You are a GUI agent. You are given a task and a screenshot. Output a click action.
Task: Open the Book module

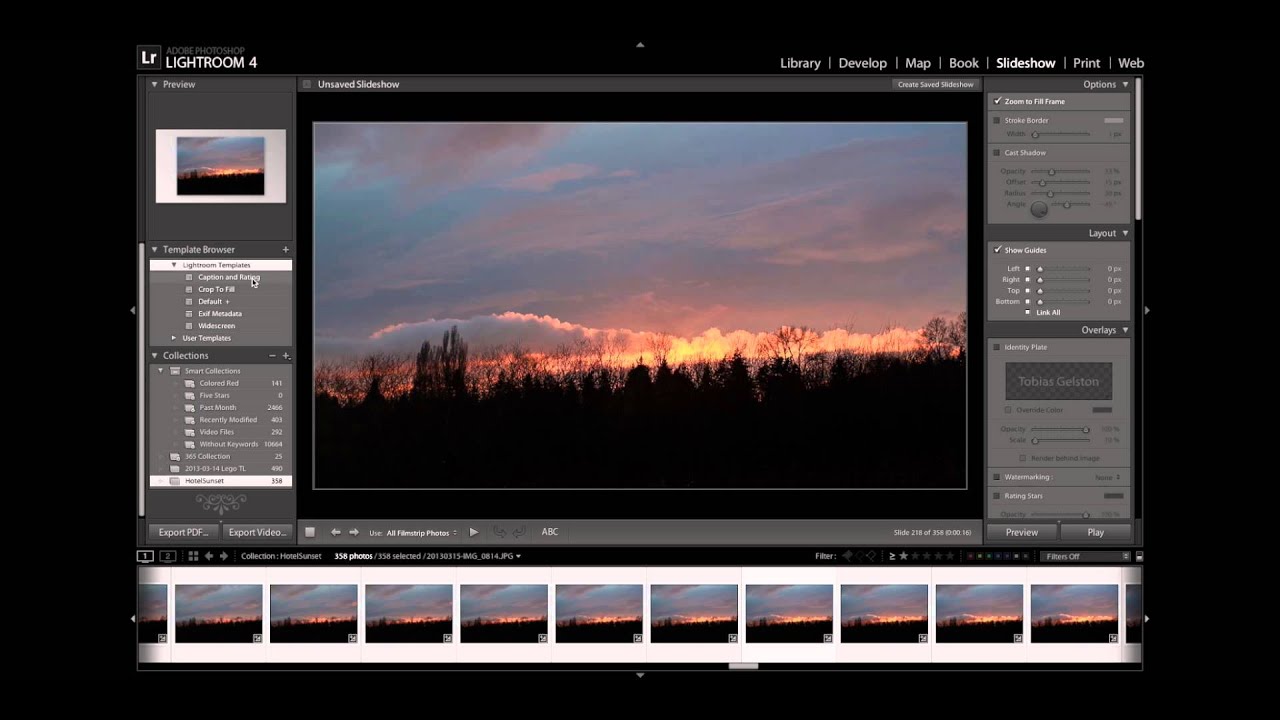point(964,63)
